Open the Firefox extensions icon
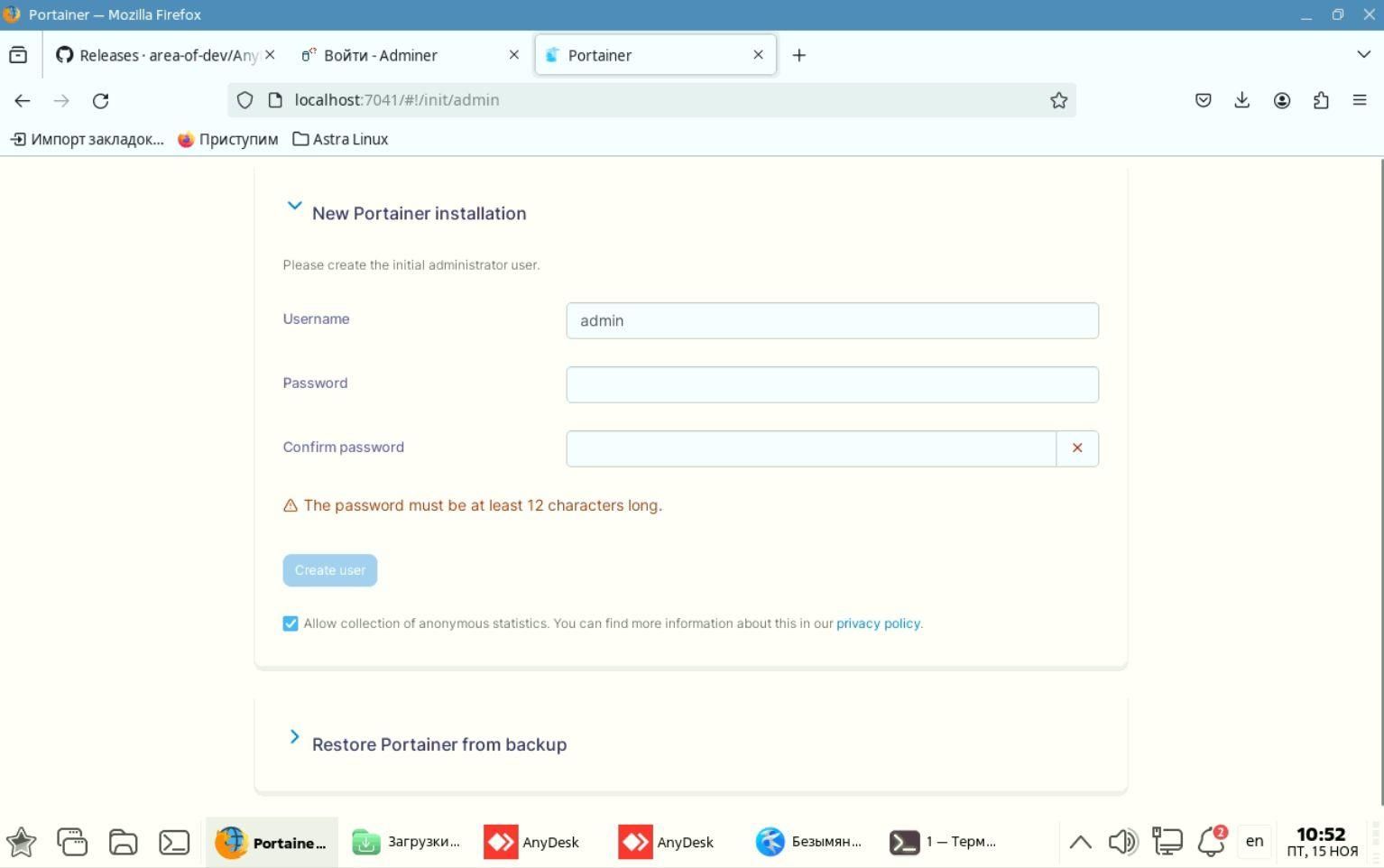Screen dimensions: 1384x868 (1321, 100)
